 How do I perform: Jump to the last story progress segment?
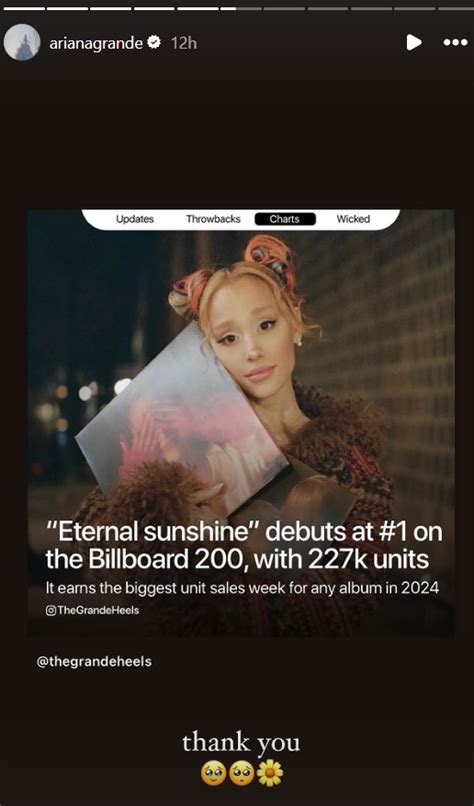coord(455,8)
